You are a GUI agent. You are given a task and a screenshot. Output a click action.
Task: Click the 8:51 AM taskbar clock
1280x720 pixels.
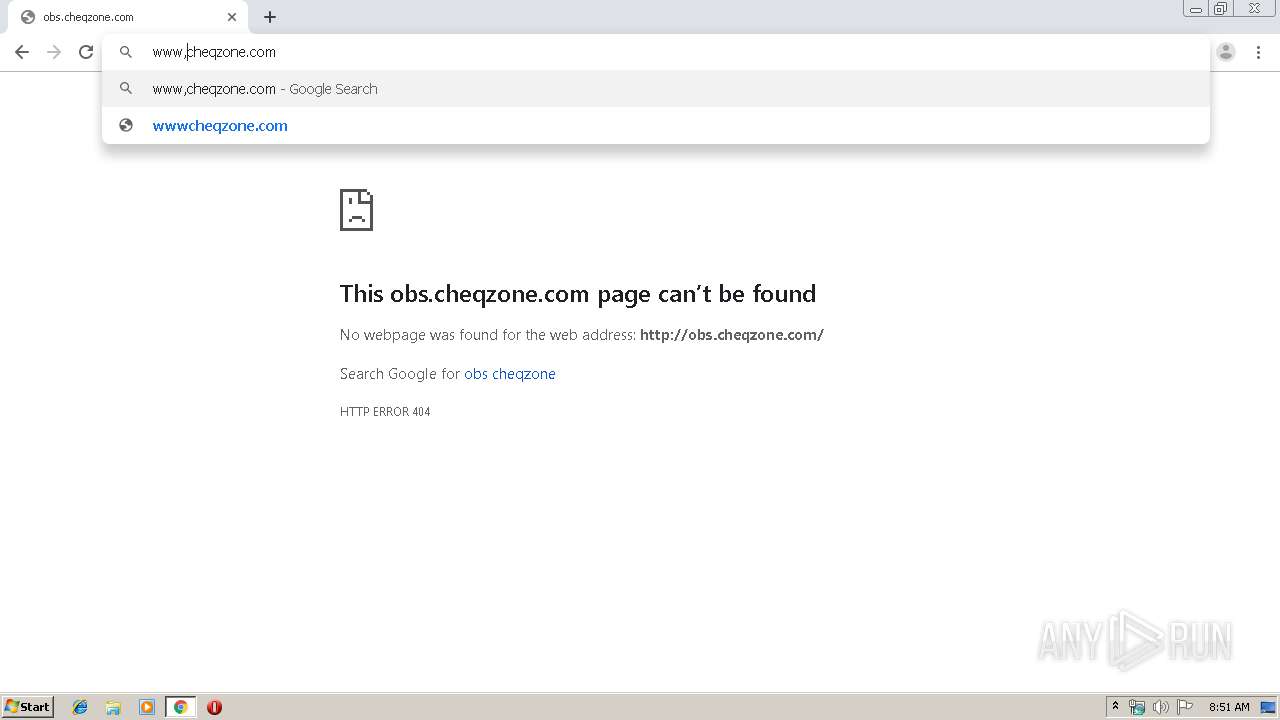click(1229, 707)
